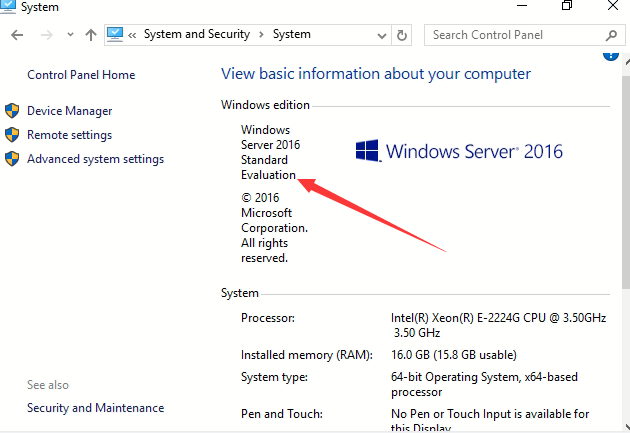Click the '16.0 GB (15.8 GB usable)' value
This screenshot has width=630, height=433.
[454, 355]
